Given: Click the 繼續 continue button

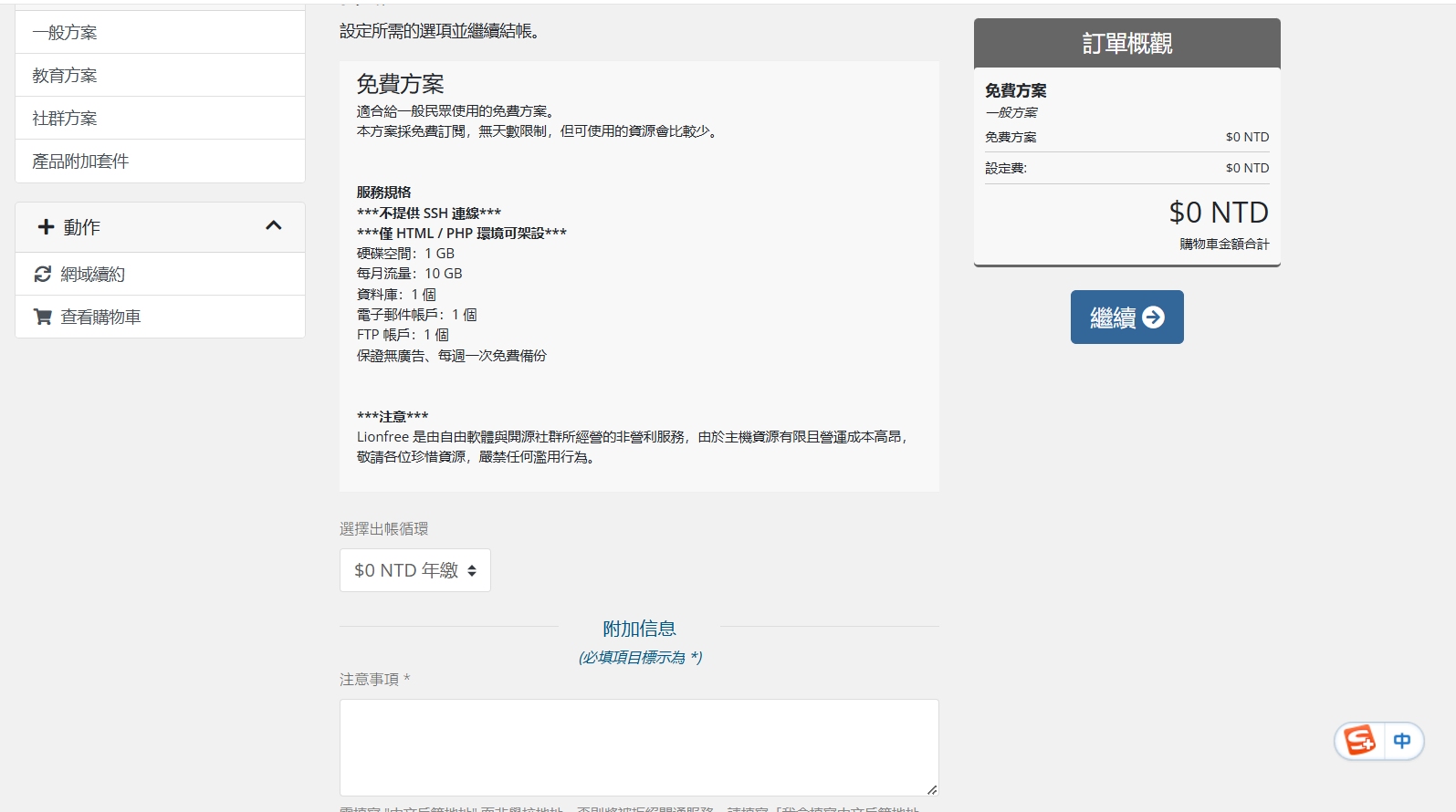Looking at the screenshot, I should pyautogui.click(x=1127, y=317).
